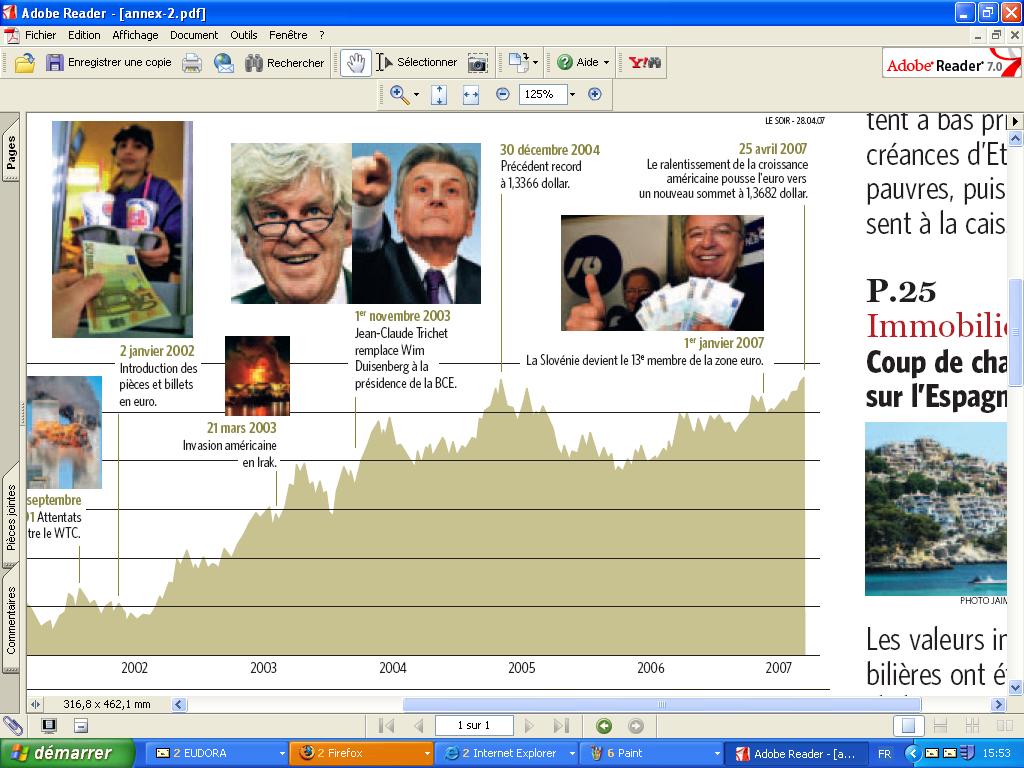Image resolution: width=1024 pixels, height=768 pixels.
Task: Click the Email globe icon
Action: (x=223, y=63)
